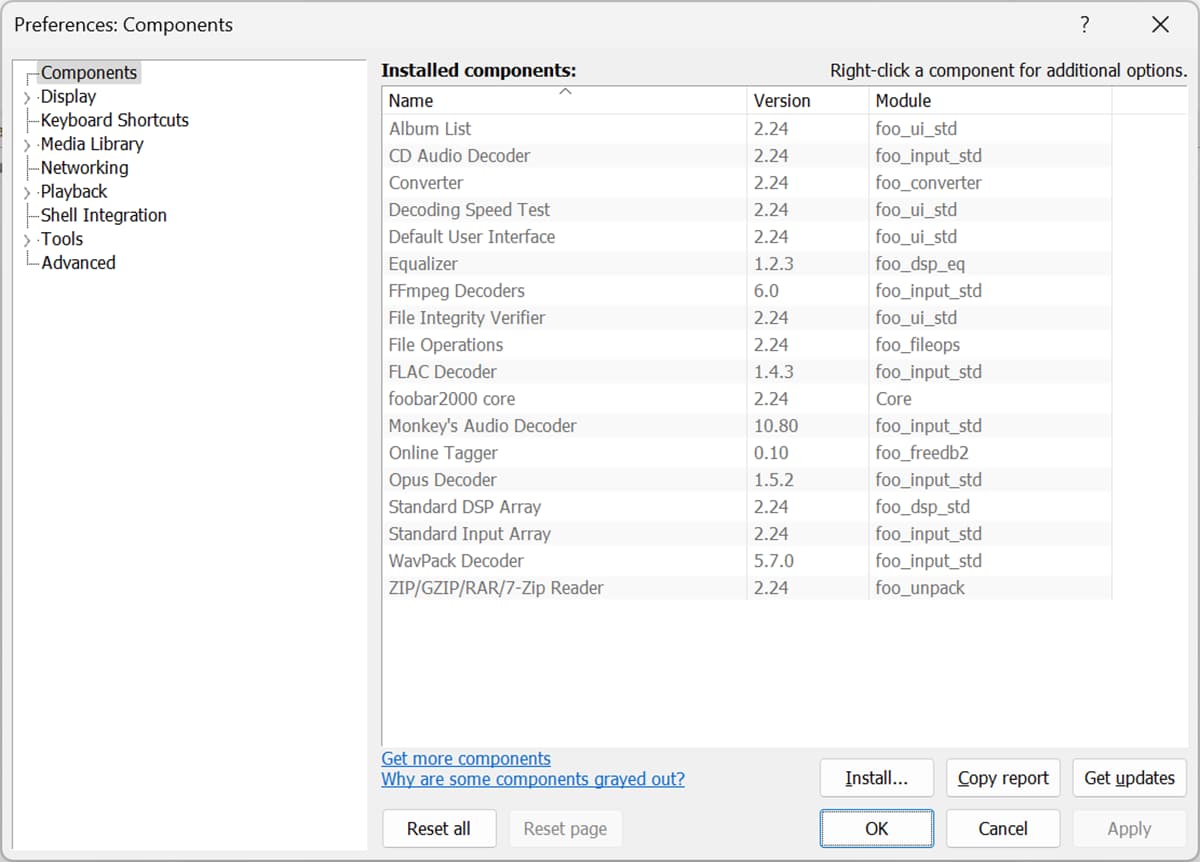Dismiss dialog with Cancel

[1002, 828]
